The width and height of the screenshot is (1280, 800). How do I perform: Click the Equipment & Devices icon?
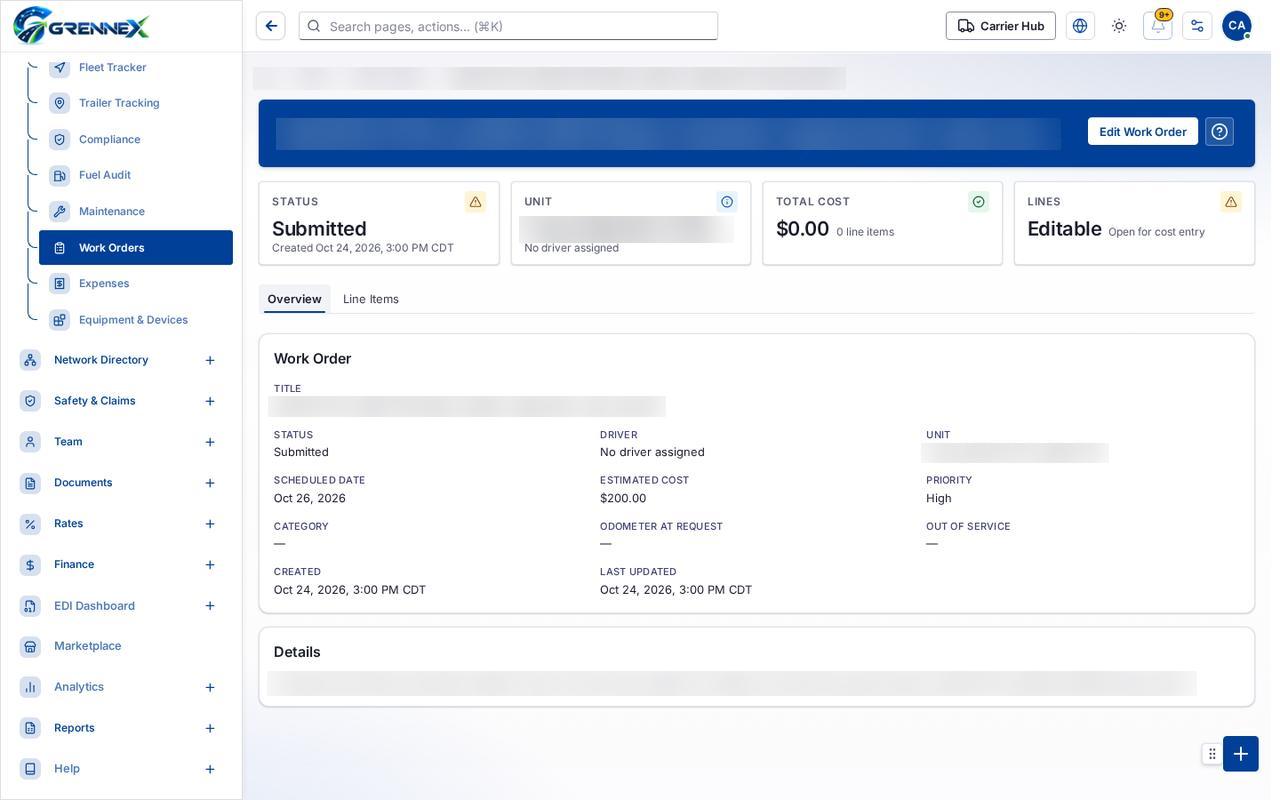click(60, 320)
